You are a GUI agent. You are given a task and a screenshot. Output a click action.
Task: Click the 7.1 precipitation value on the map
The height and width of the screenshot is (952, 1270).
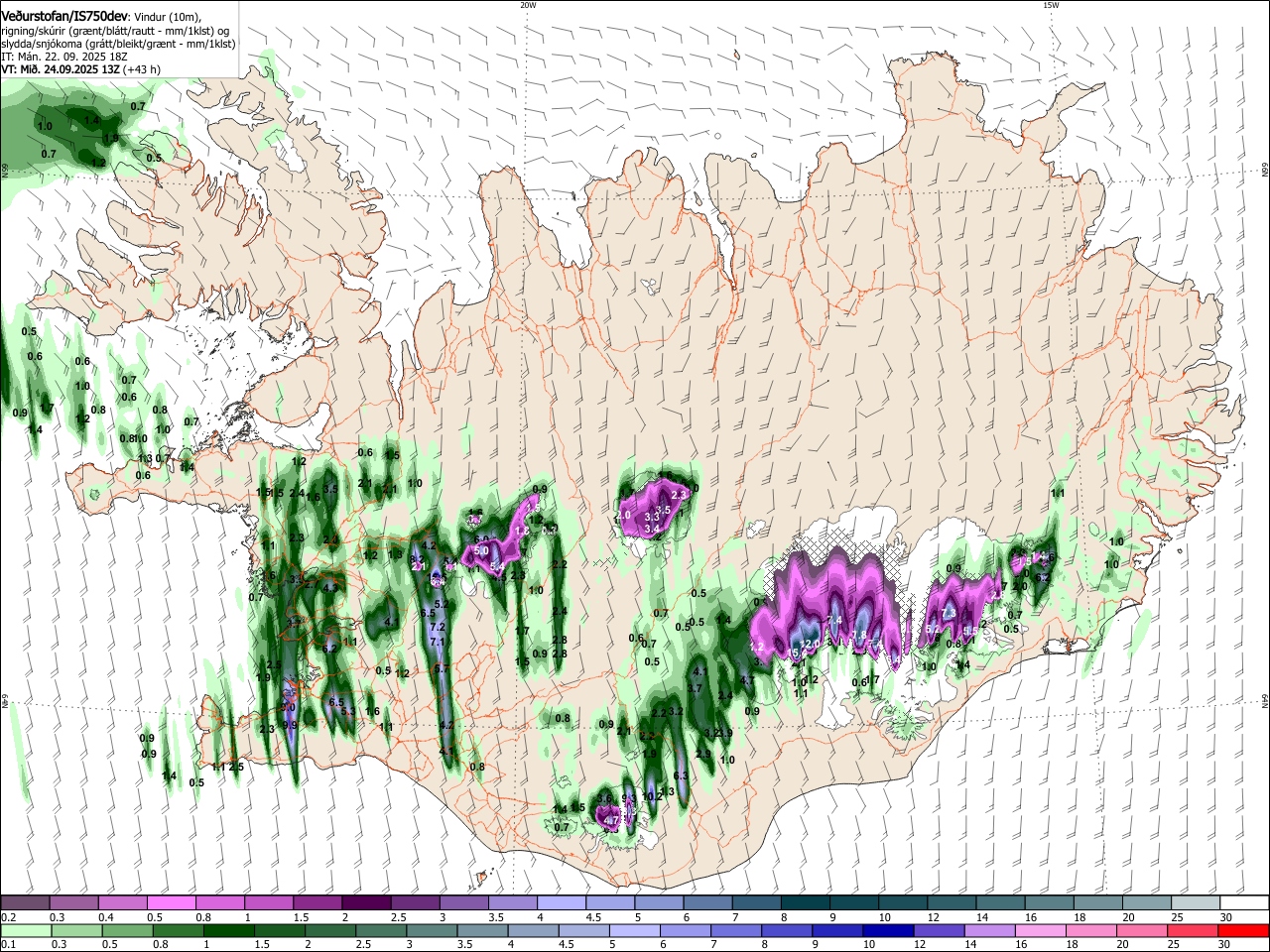(x=438, y=643)
